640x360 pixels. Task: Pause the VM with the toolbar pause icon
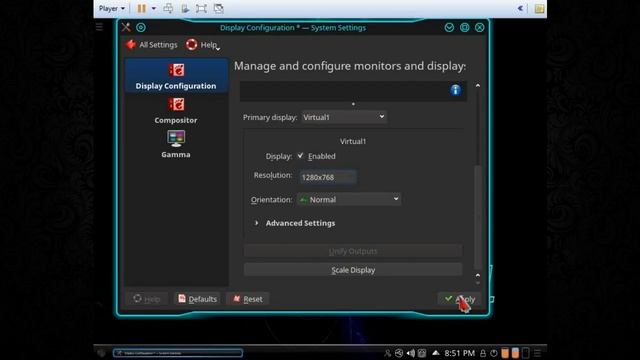pyautogui.click(x=141, y=8)
